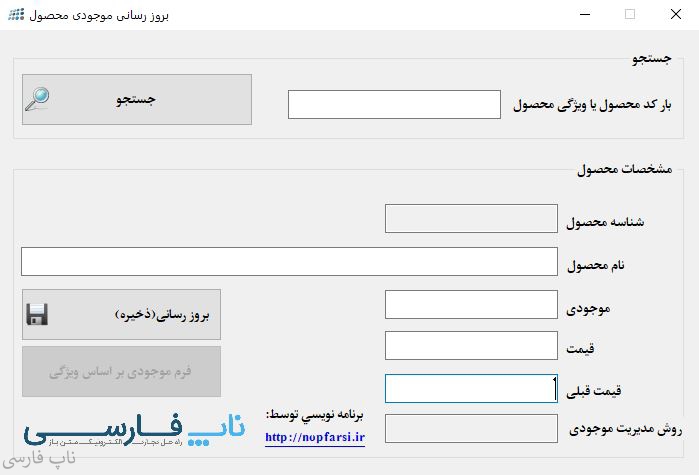Focus the قیمت قبلی old price field
The width and height of the screenshot is (699, 475).
(470, 388)
